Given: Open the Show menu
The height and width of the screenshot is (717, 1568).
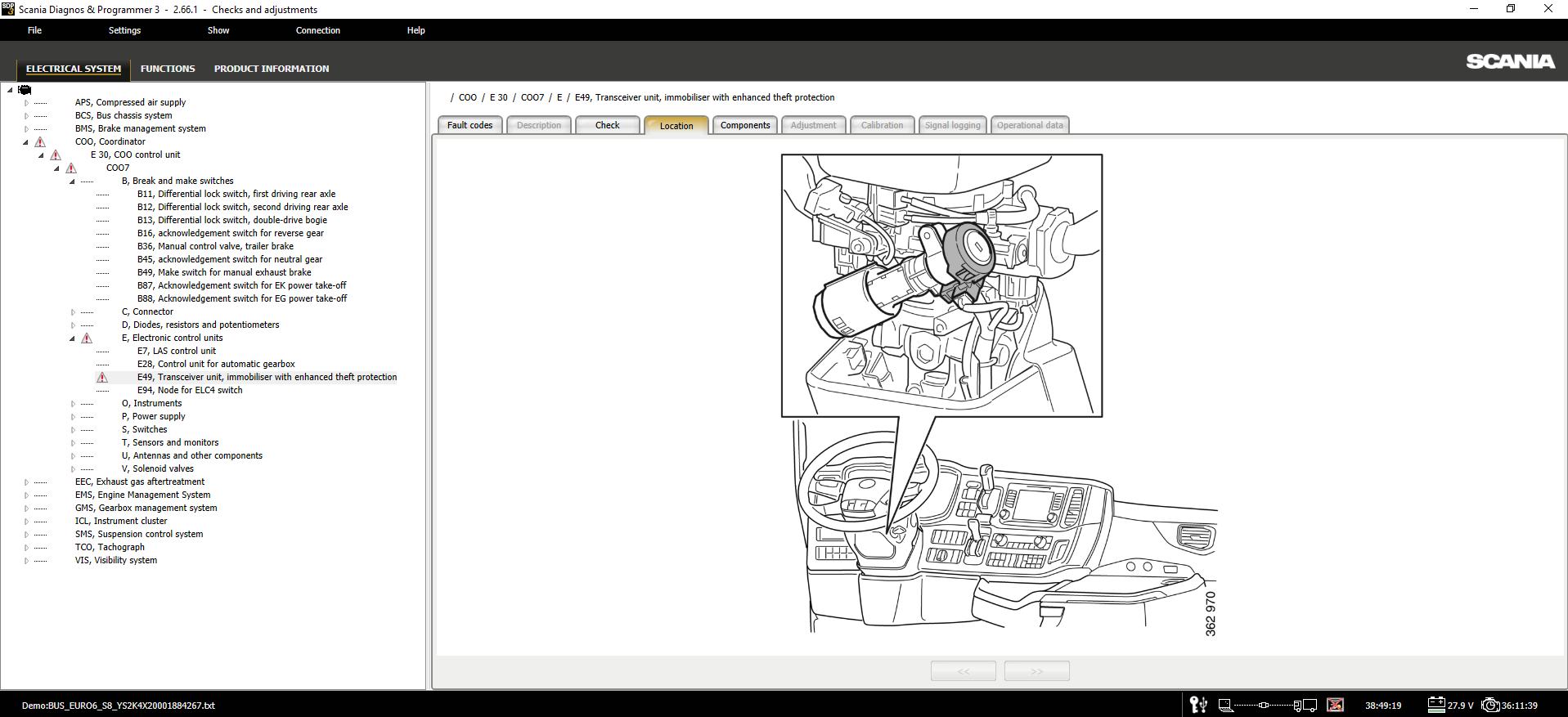Looking at the screenshot, I should (218, 30).
